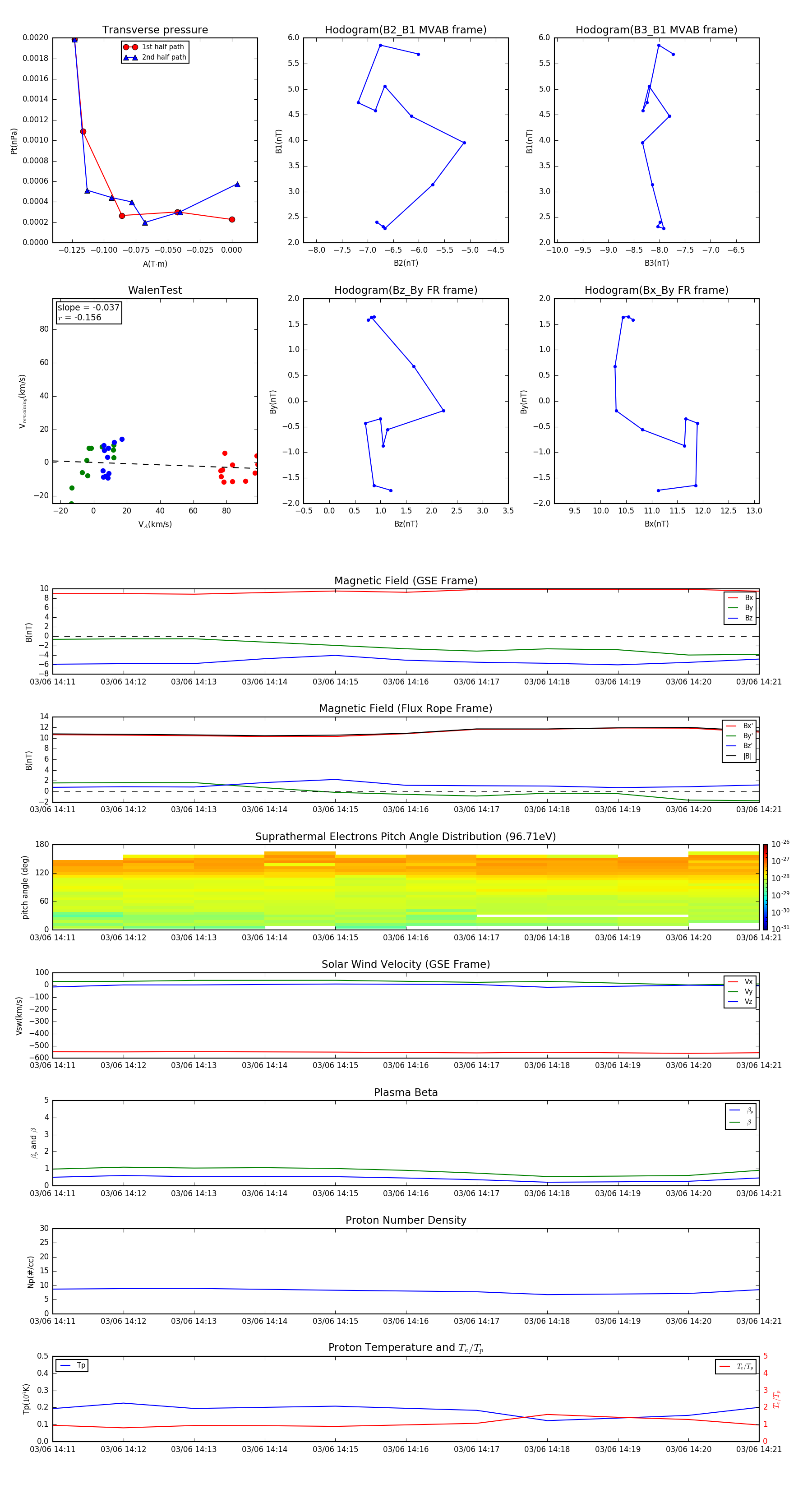Image resolution: width=812 pixels, height=1489 pixels.
Task: Click the red Te/Tp right axis label
Action: pyautogui.click(x=777, y=1399)
